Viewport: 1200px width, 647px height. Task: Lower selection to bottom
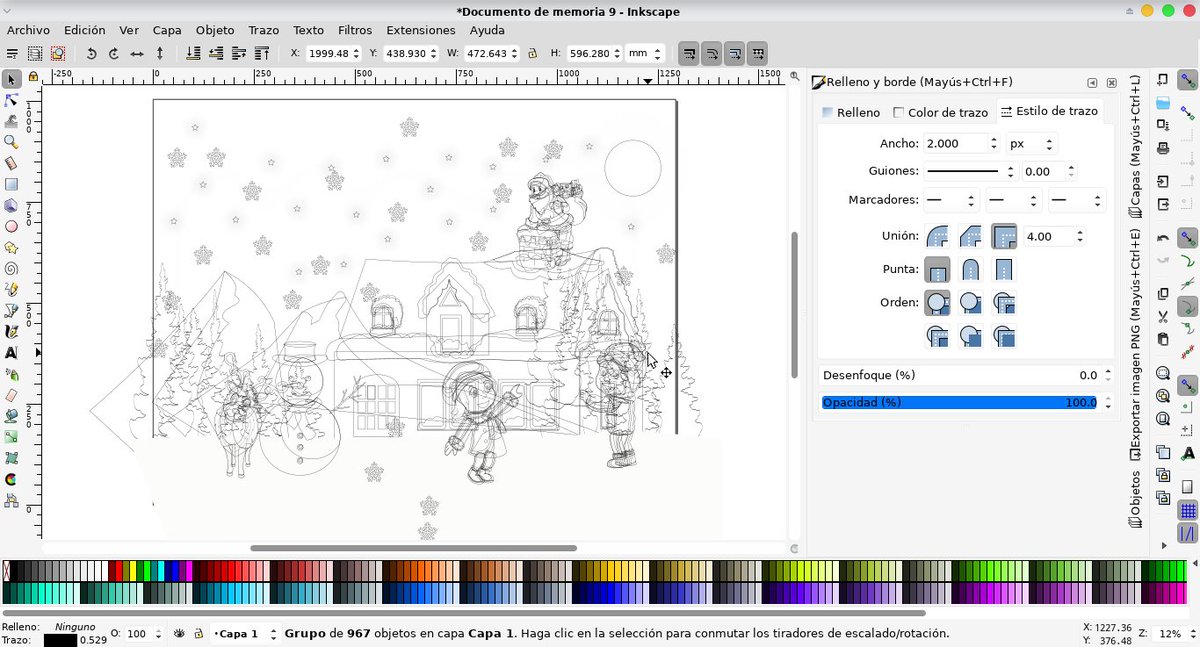[194, 53]
